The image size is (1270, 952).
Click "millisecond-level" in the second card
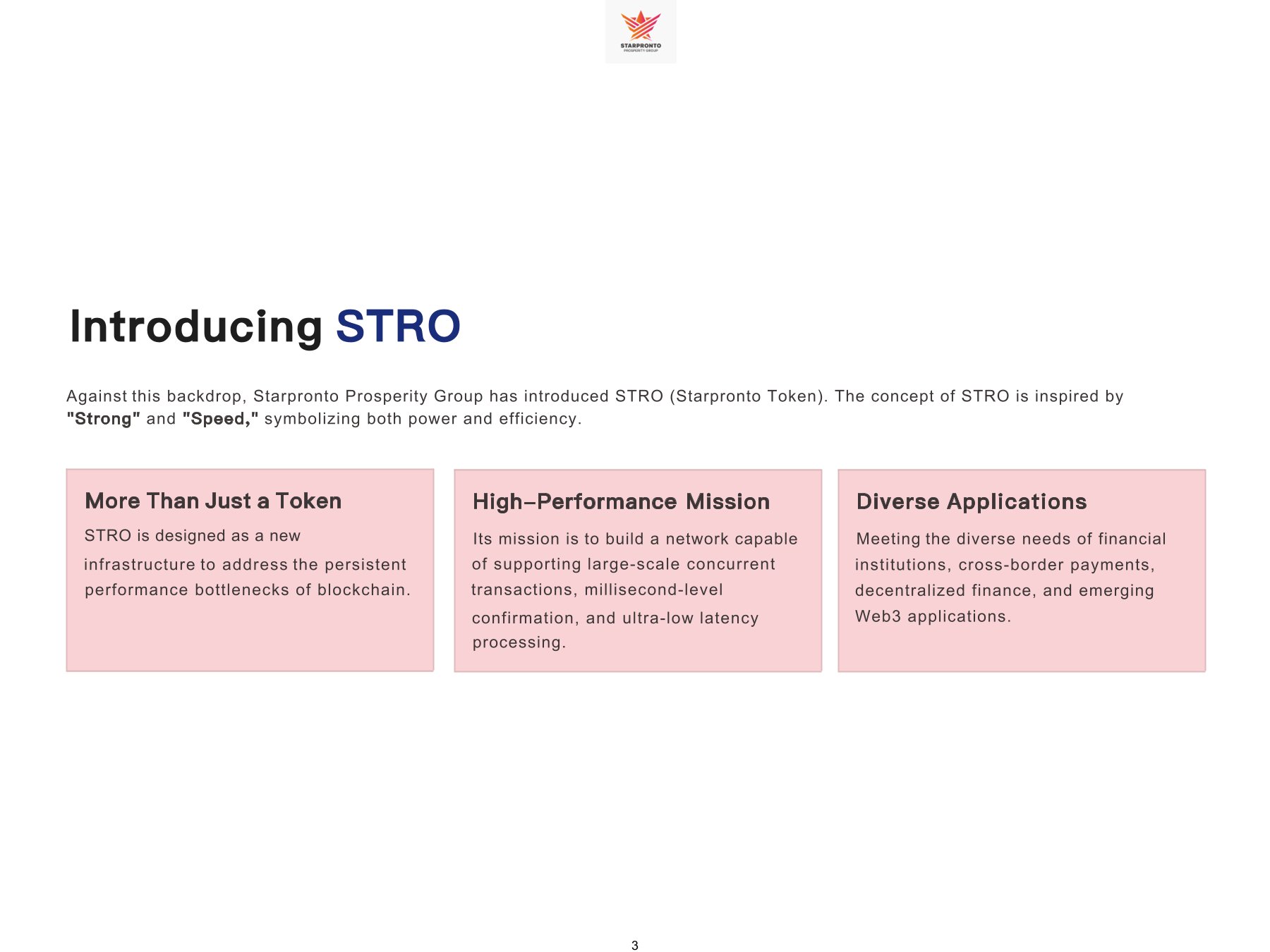(x=653, y=590)
